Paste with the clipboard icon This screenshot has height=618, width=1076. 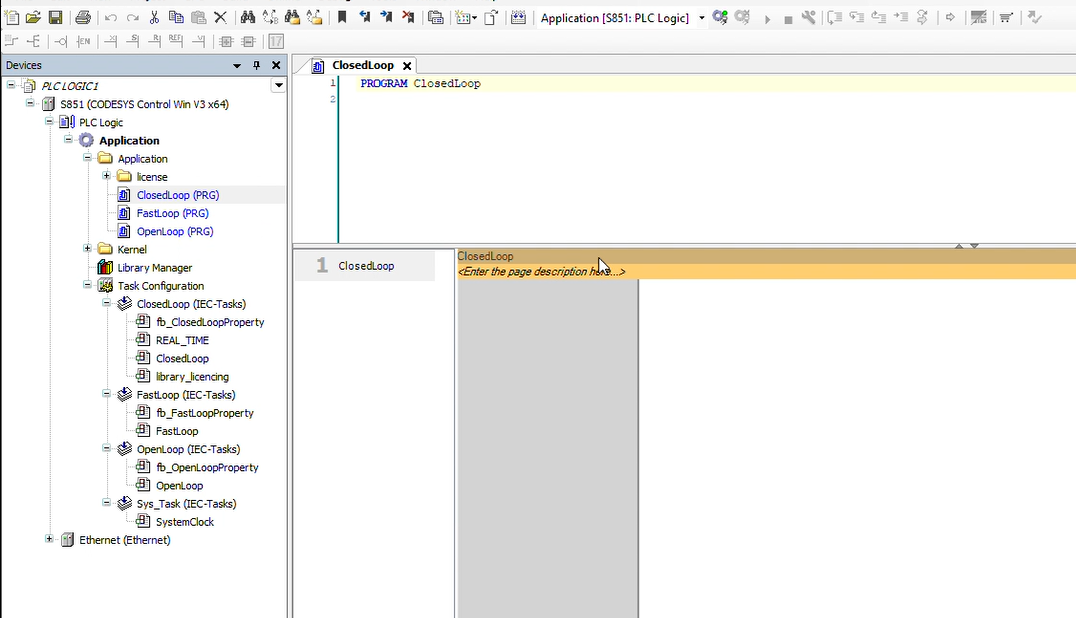pos(198,18)
